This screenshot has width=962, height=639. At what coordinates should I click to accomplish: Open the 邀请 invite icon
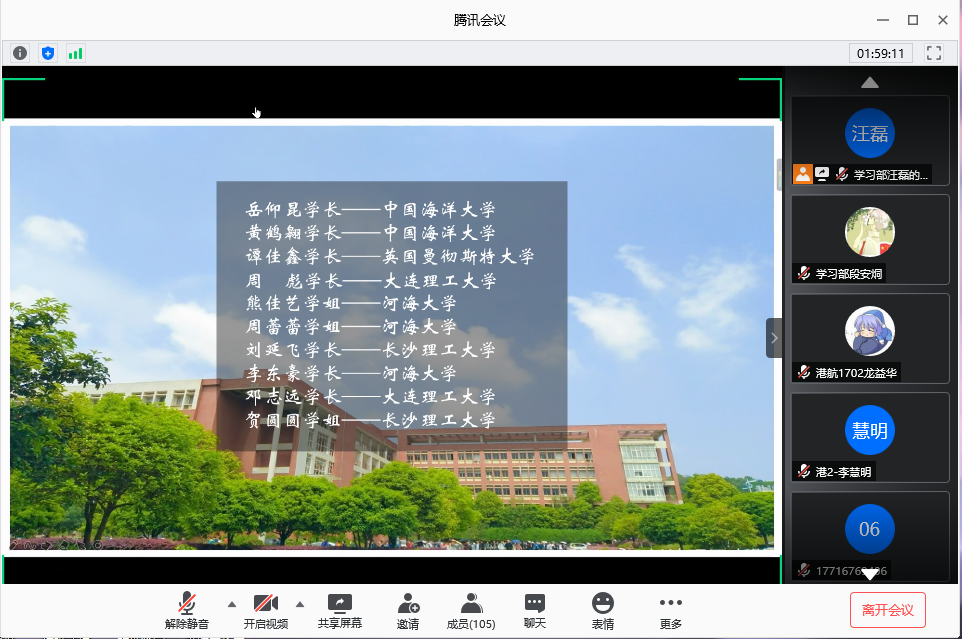coord(408,610)
